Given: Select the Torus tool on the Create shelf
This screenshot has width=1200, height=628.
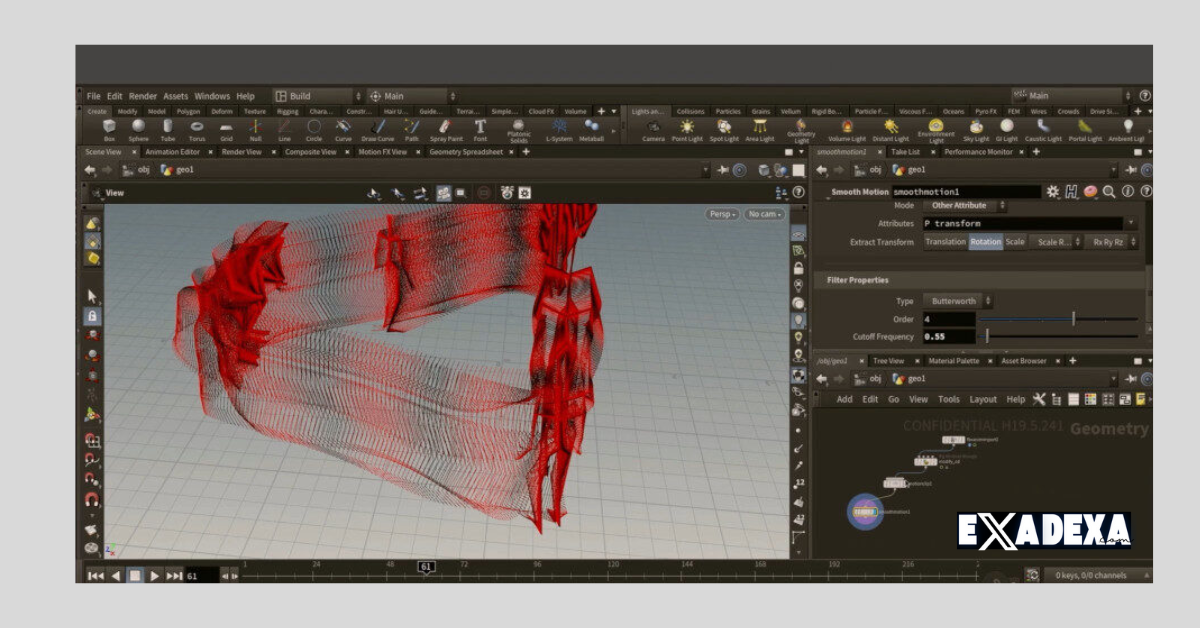Looking at the screenshot, I should tap(195, 127).
